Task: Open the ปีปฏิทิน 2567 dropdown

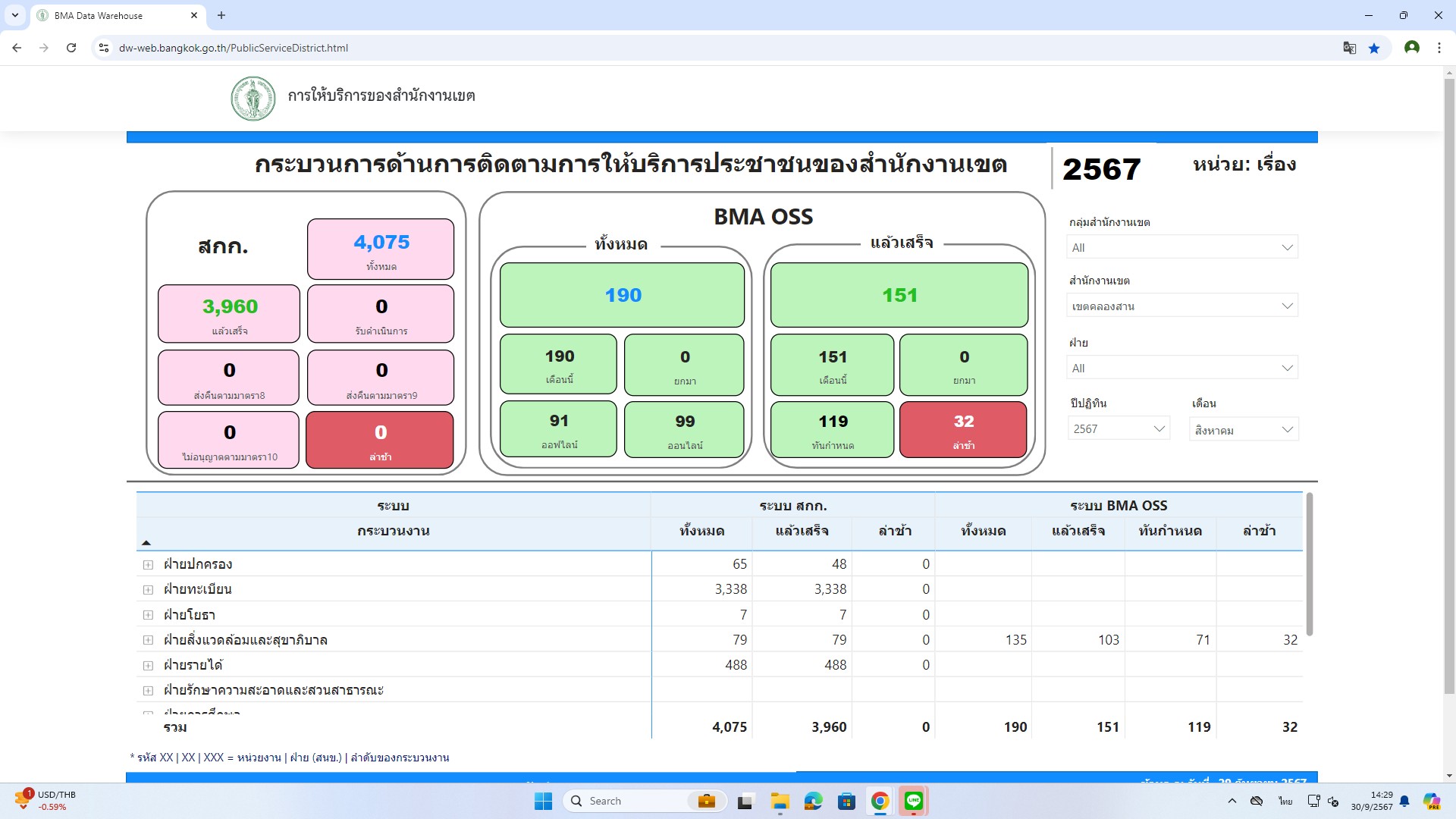Action: coord(1119,428)
